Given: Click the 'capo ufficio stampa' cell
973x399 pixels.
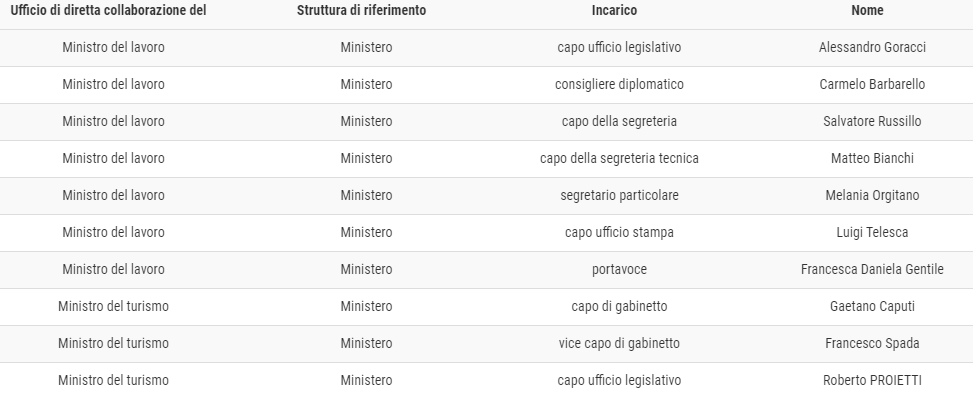Looking at the screenshot, I should pyautogui.click(x=619, y=232).
